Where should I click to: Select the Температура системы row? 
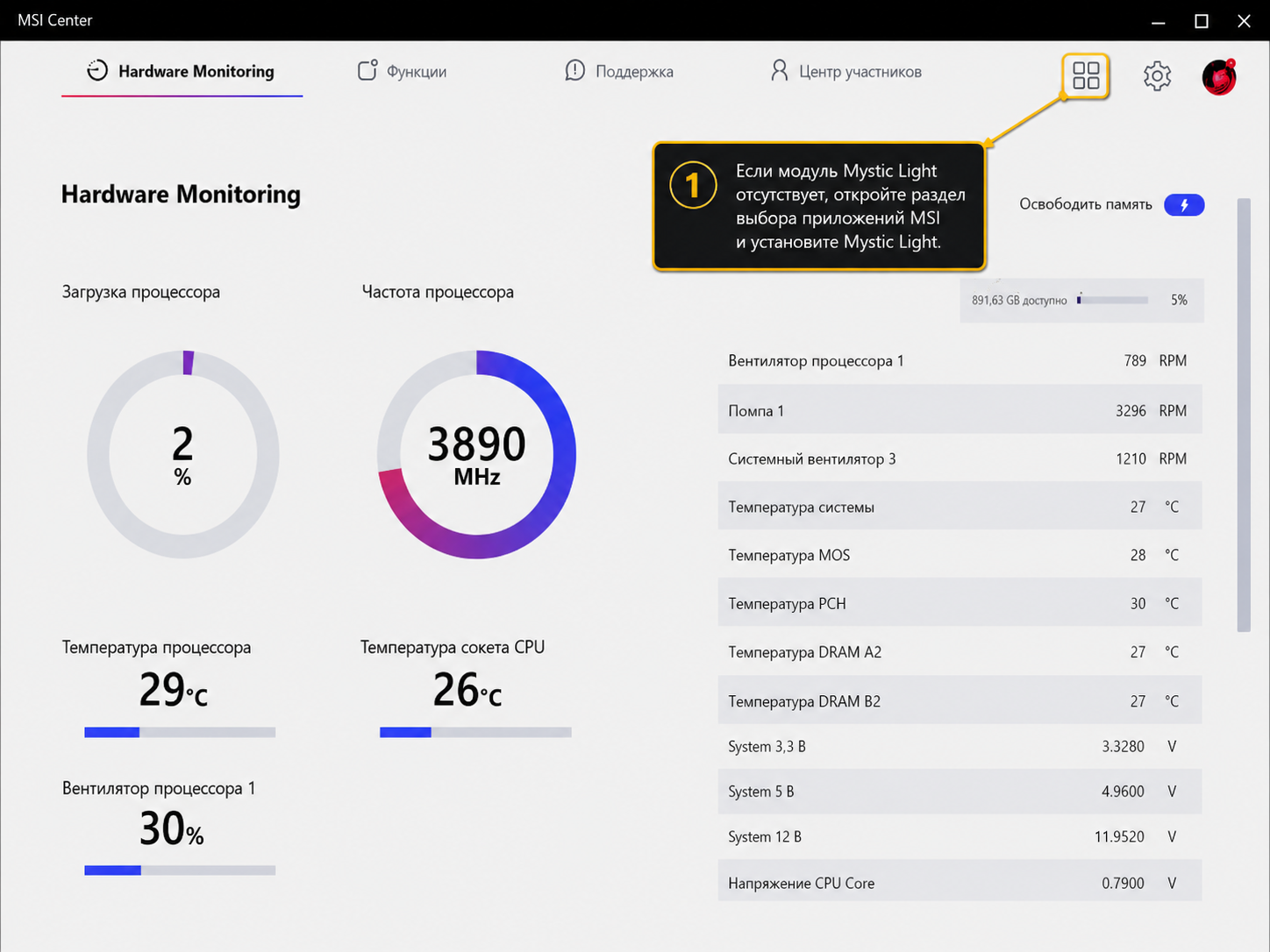[960, 507]
